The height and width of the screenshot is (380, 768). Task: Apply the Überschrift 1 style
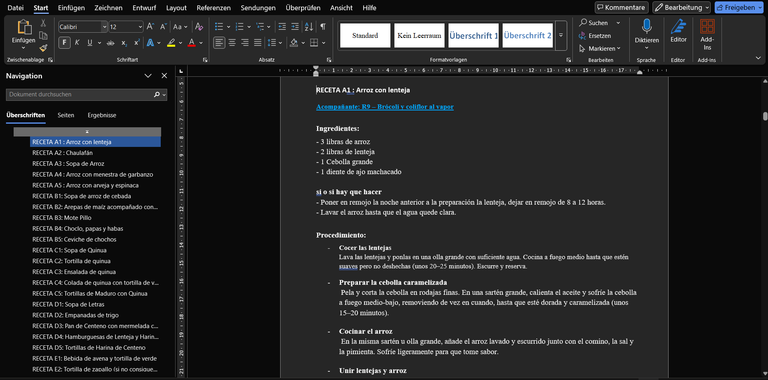(473, 36)
